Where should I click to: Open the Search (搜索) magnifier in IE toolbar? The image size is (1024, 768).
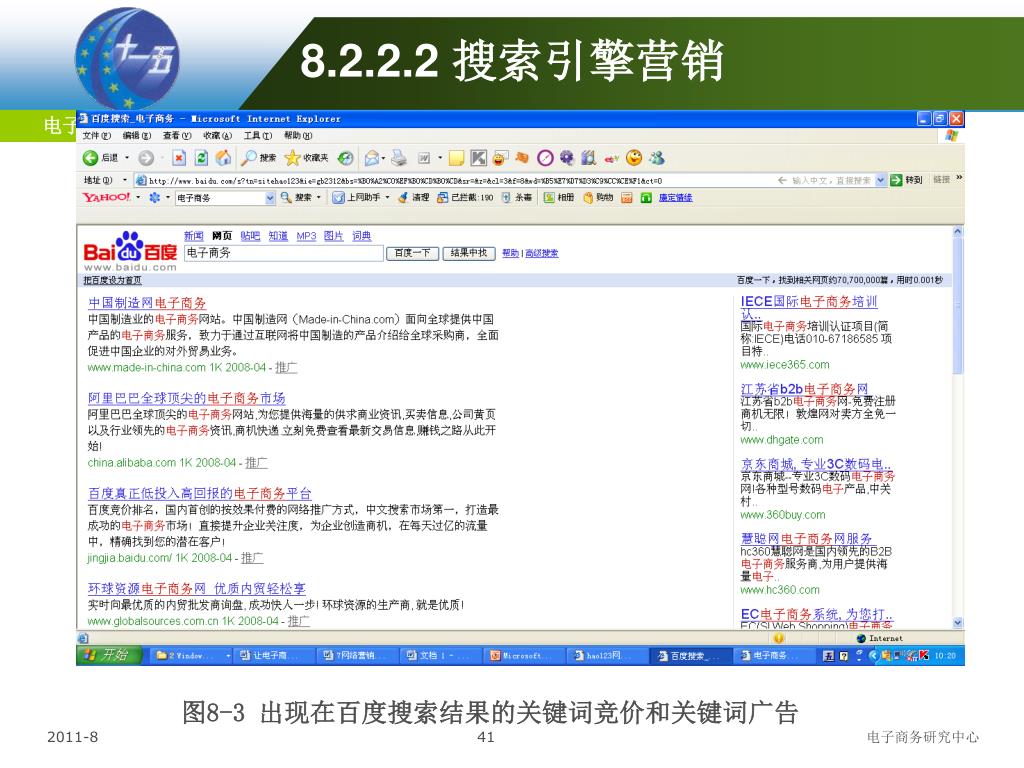tap(258, 158)
